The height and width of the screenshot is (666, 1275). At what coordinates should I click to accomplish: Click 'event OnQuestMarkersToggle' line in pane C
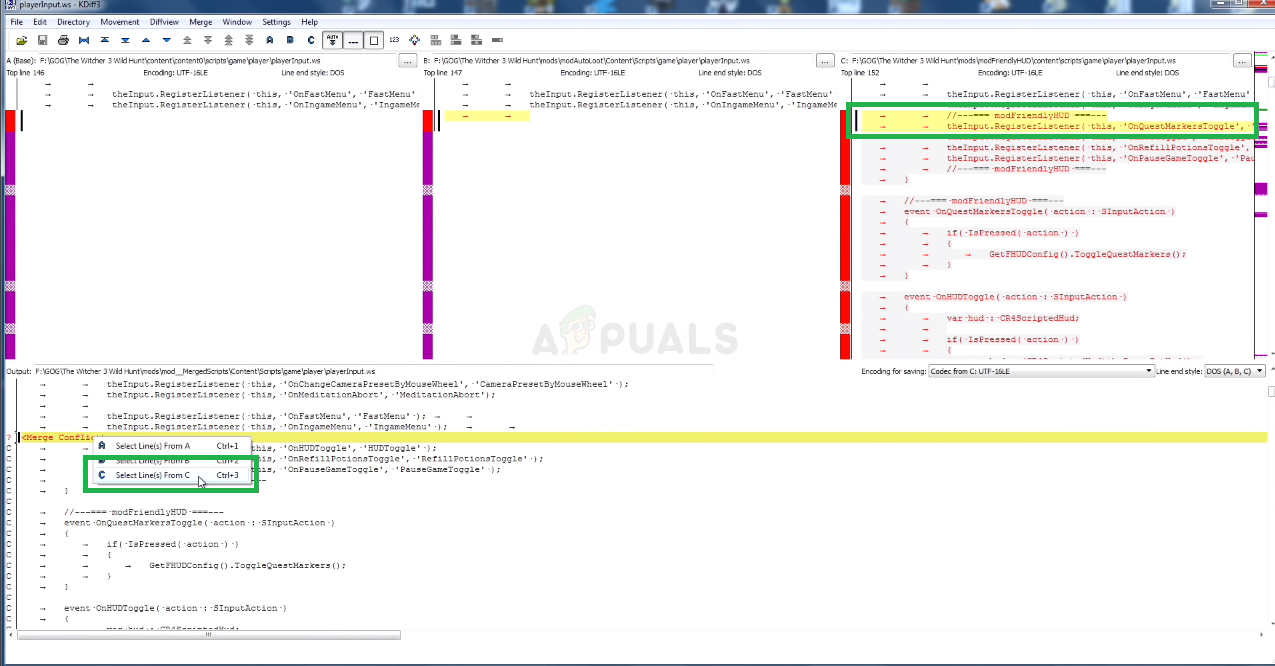tap(1039, 212)
